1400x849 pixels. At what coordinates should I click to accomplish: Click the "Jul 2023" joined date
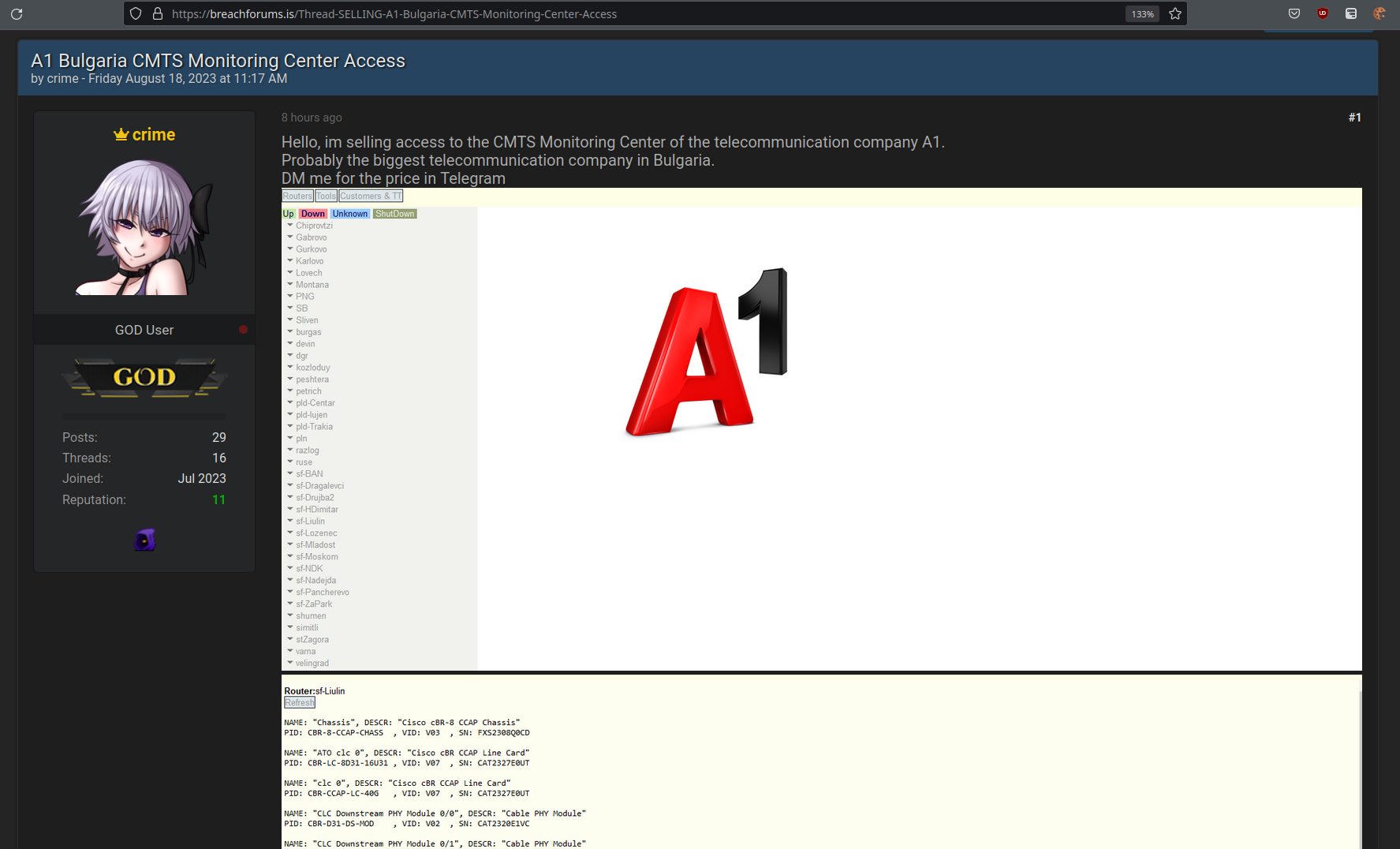[202, 478]
